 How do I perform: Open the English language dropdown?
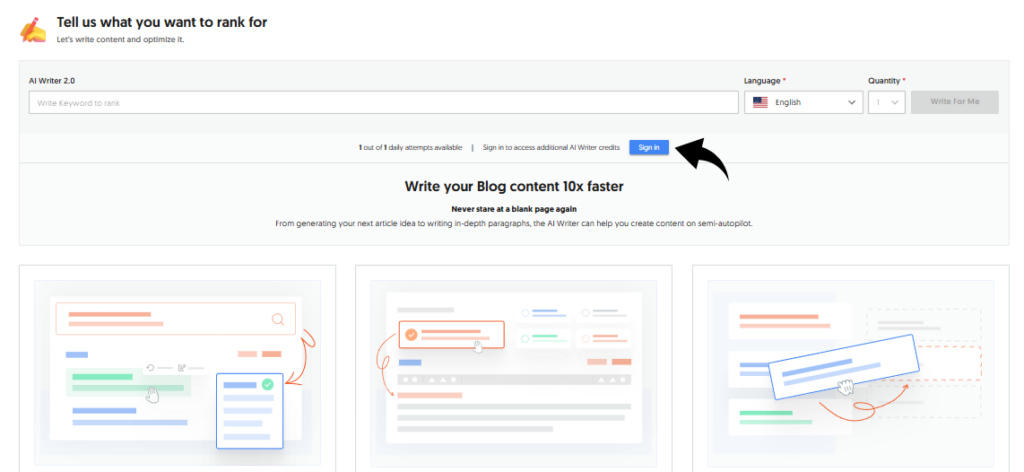click(803, 102)
